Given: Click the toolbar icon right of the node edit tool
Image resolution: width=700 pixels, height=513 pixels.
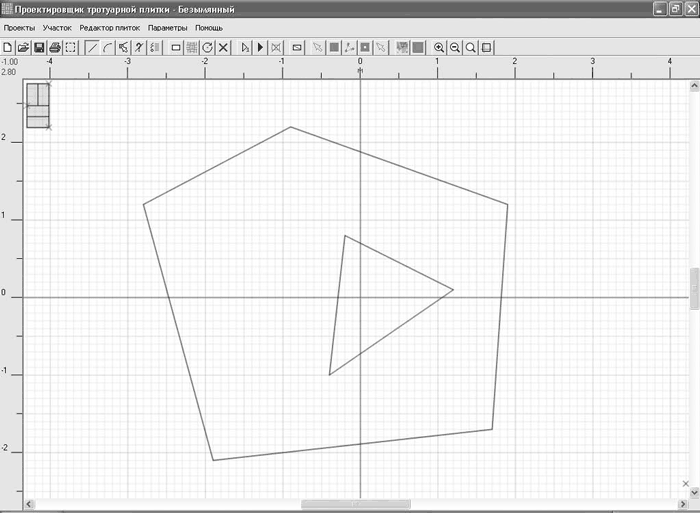Looking at the screenshot, I should (139, 47).
